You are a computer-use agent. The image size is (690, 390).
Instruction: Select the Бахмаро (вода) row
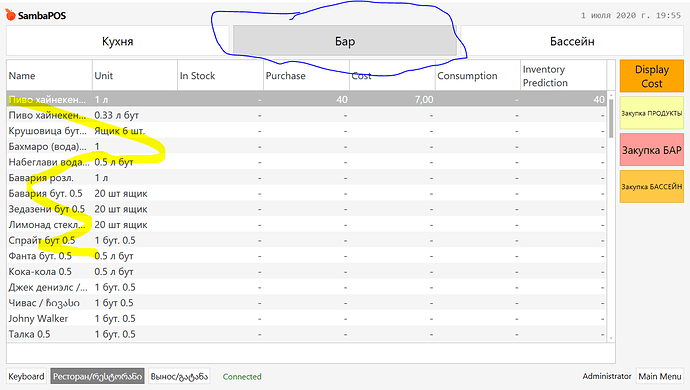point(307,147)
